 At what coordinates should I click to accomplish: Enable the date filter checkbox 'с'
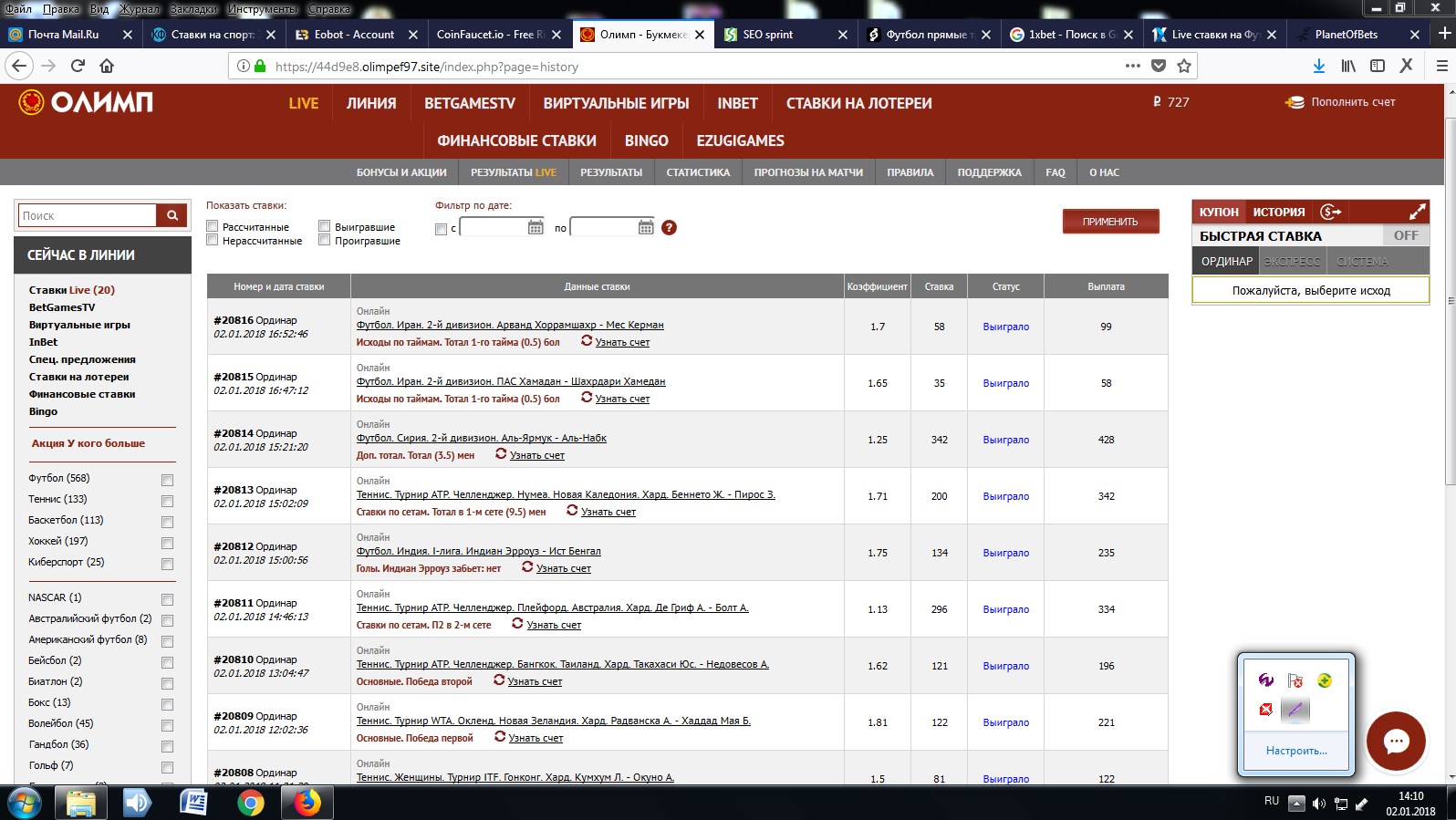[x=441, y=229]
